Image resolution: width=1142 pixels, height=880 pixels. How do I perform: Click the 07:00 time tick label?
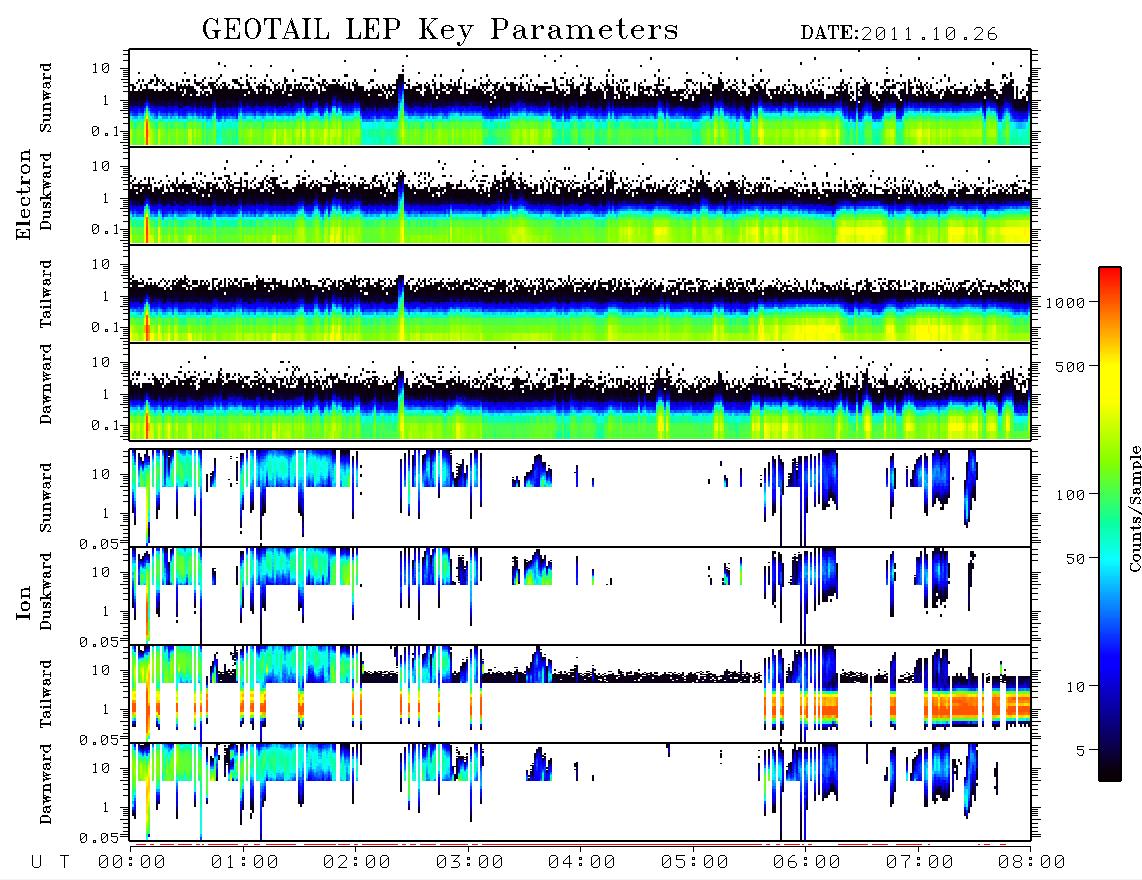[920, 863]
